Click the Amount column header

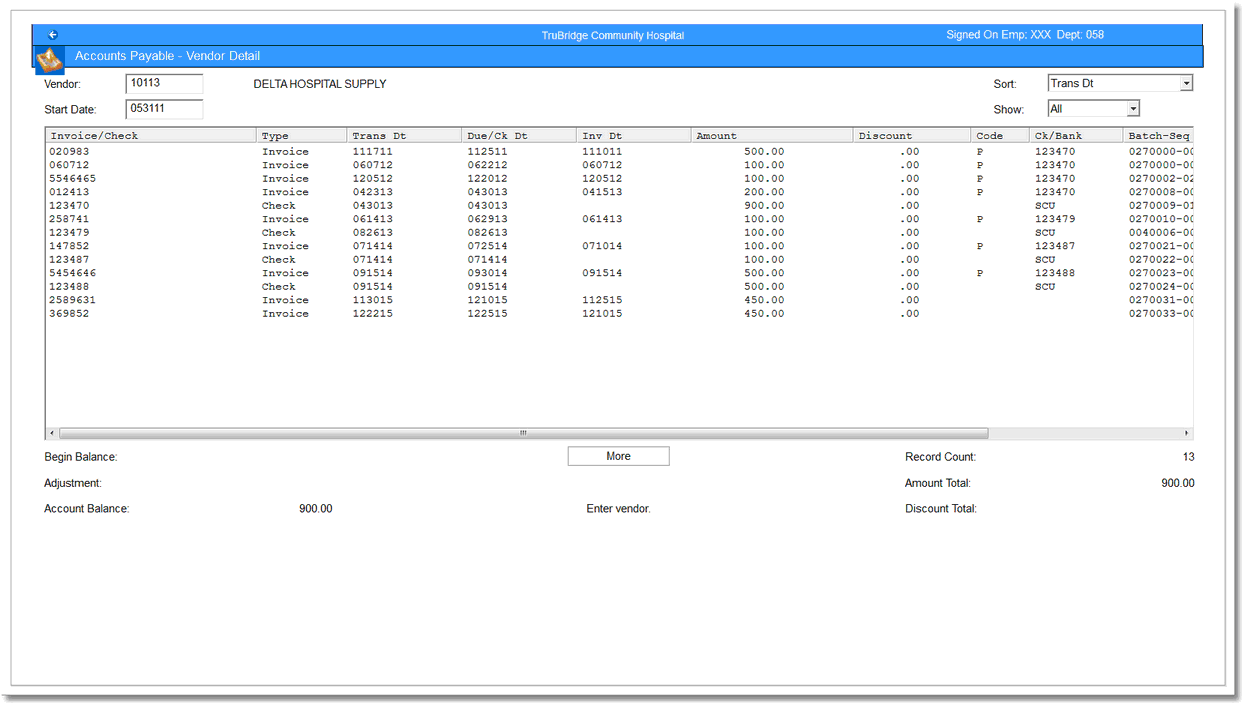tap(772, 135)
